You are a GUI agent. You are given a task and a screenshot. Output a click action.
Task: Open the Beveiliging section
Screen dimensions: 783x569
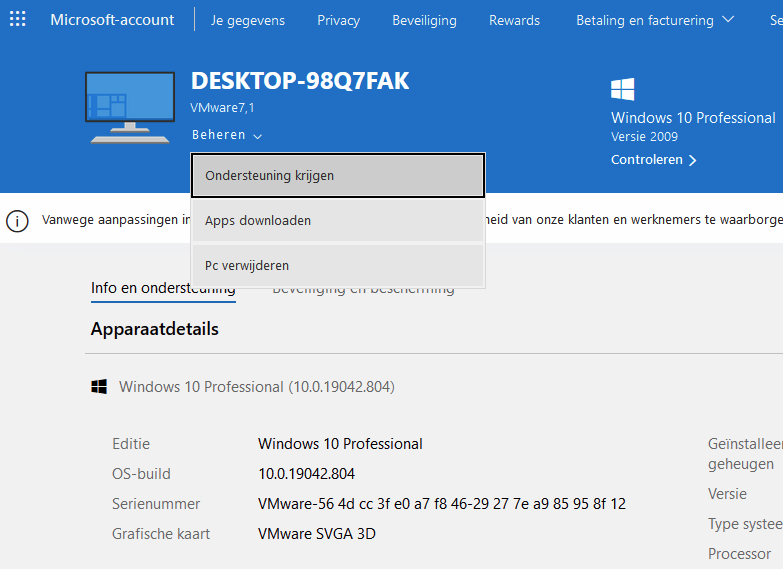pyautogui.click(x=424, y=20)
